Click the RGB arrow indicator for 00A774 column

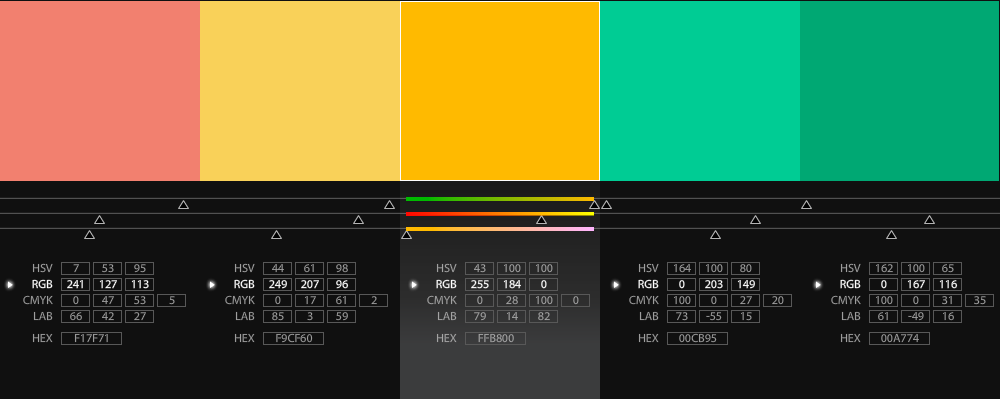818,285
